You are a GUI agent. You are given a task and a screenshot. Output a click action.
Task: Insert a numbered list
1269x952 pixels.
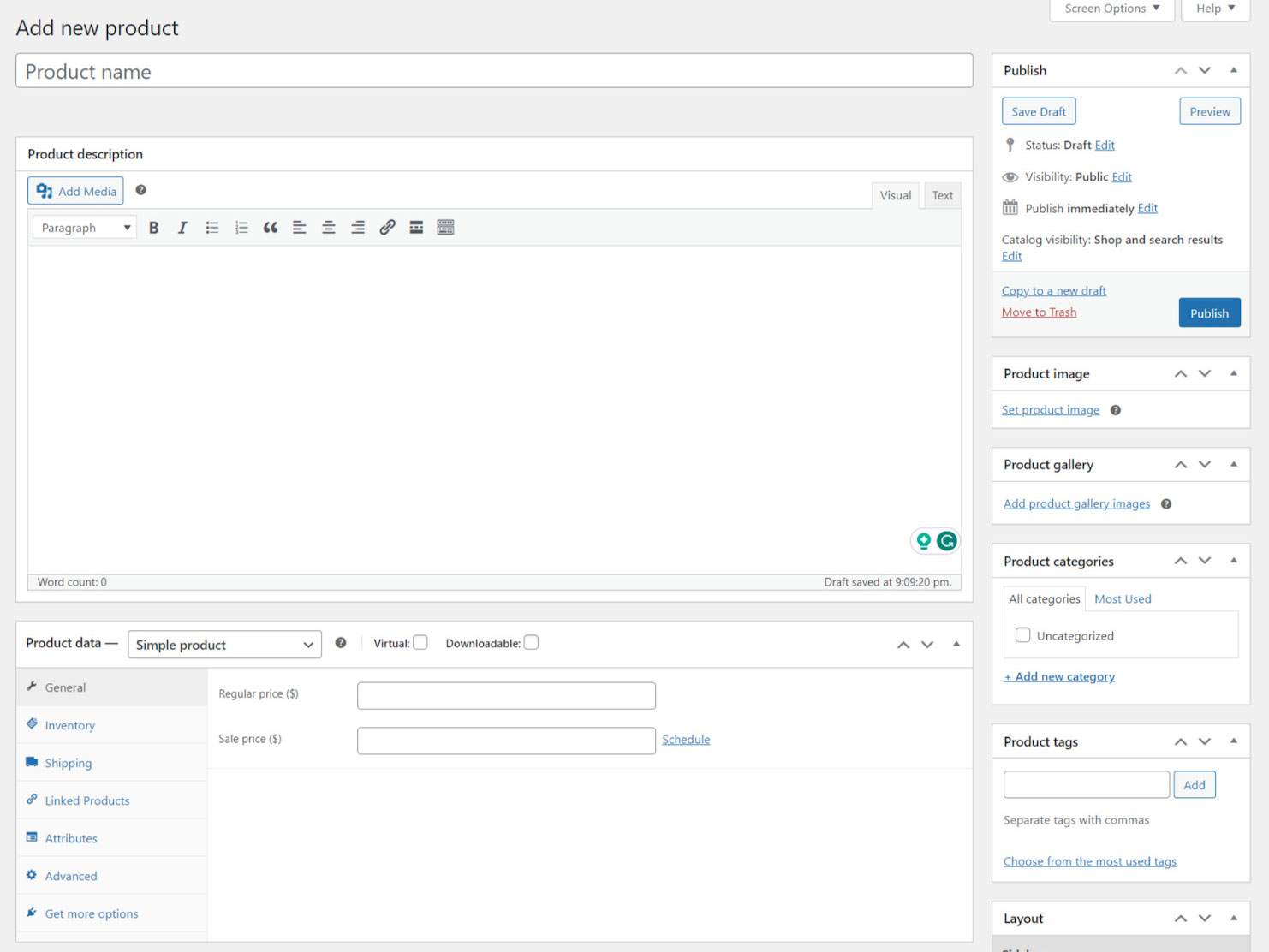pyautogui.click(x=241, y=228)
